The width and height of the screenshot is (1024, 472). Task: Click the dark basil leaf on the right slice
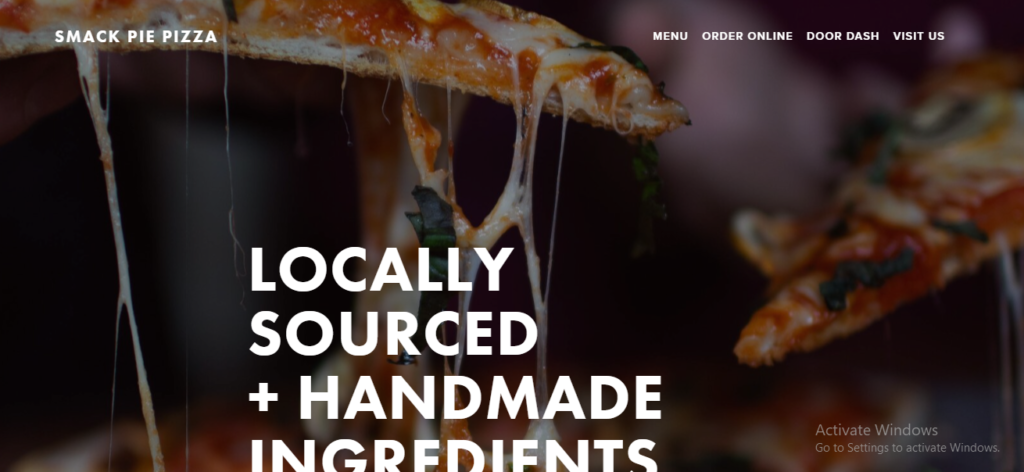[865, 277]
